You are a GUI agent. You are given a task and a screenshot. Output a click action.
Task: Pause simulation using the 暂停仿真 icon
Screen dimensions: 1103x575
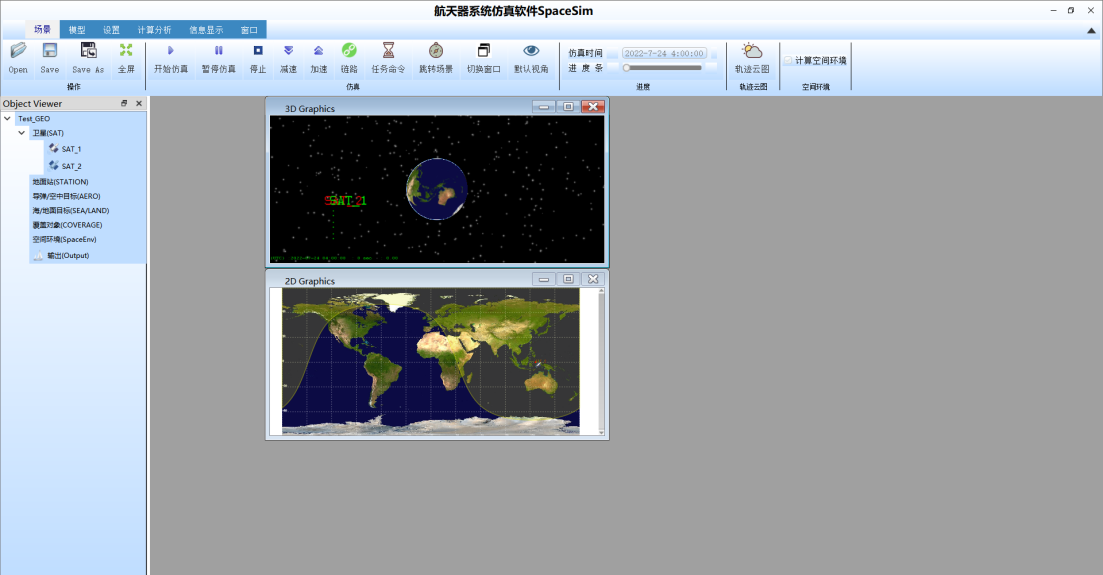(218, 51)
